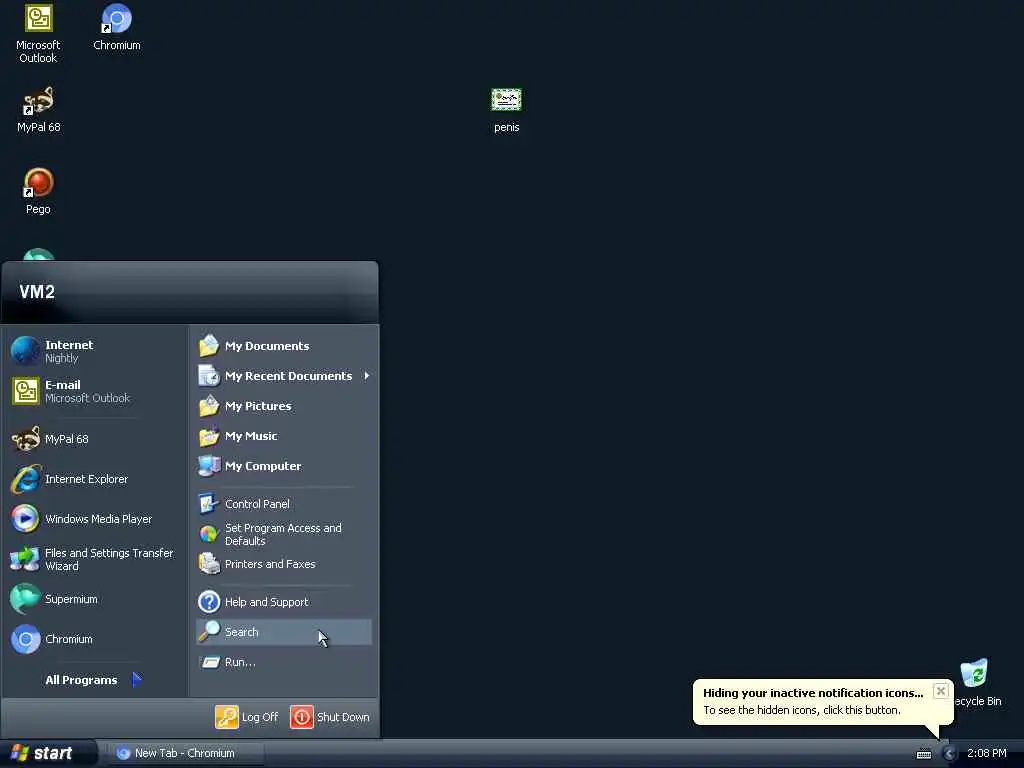Open Help and Support
This screenshot has width=1024, height=768.
point(283,602)
